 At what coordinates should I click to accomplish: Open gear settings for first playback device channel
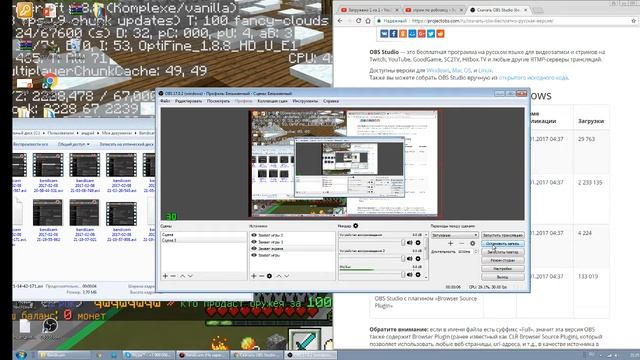418,243
